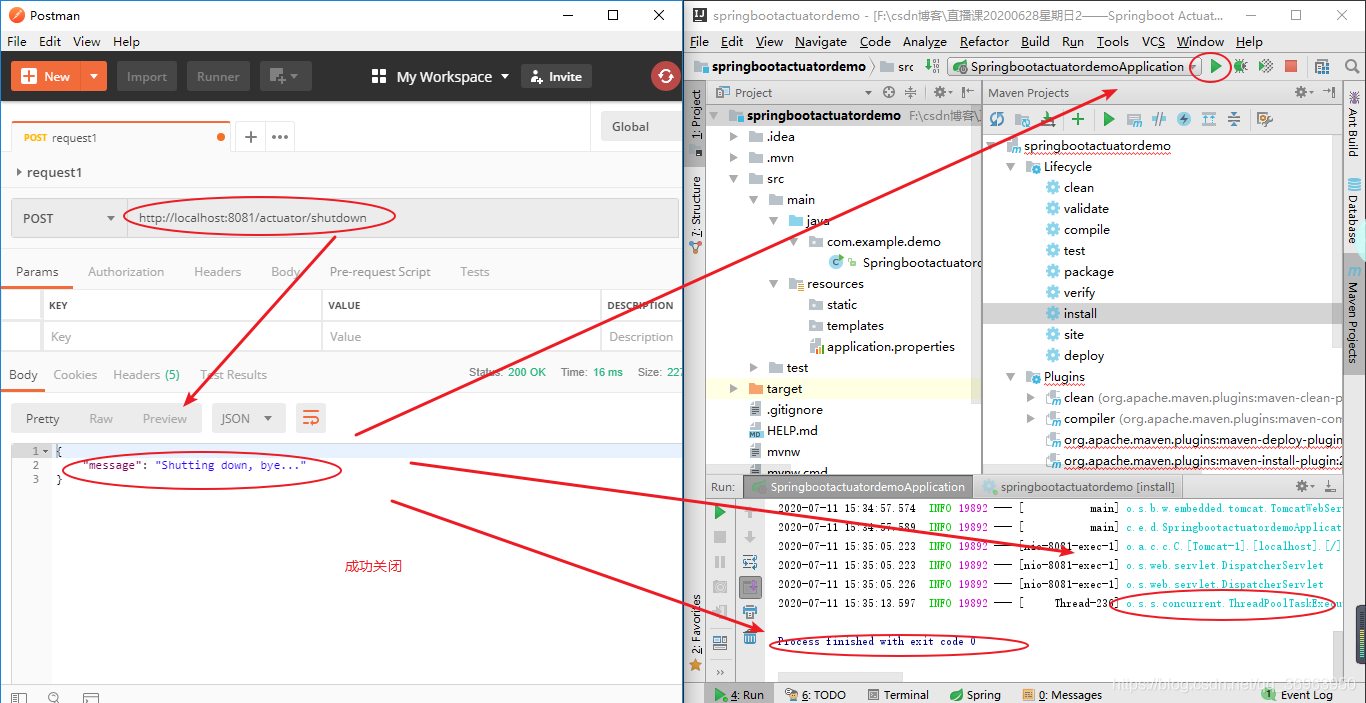Switch response view to Preview
Screen dimensions: 1366x703
pos(165,418)
